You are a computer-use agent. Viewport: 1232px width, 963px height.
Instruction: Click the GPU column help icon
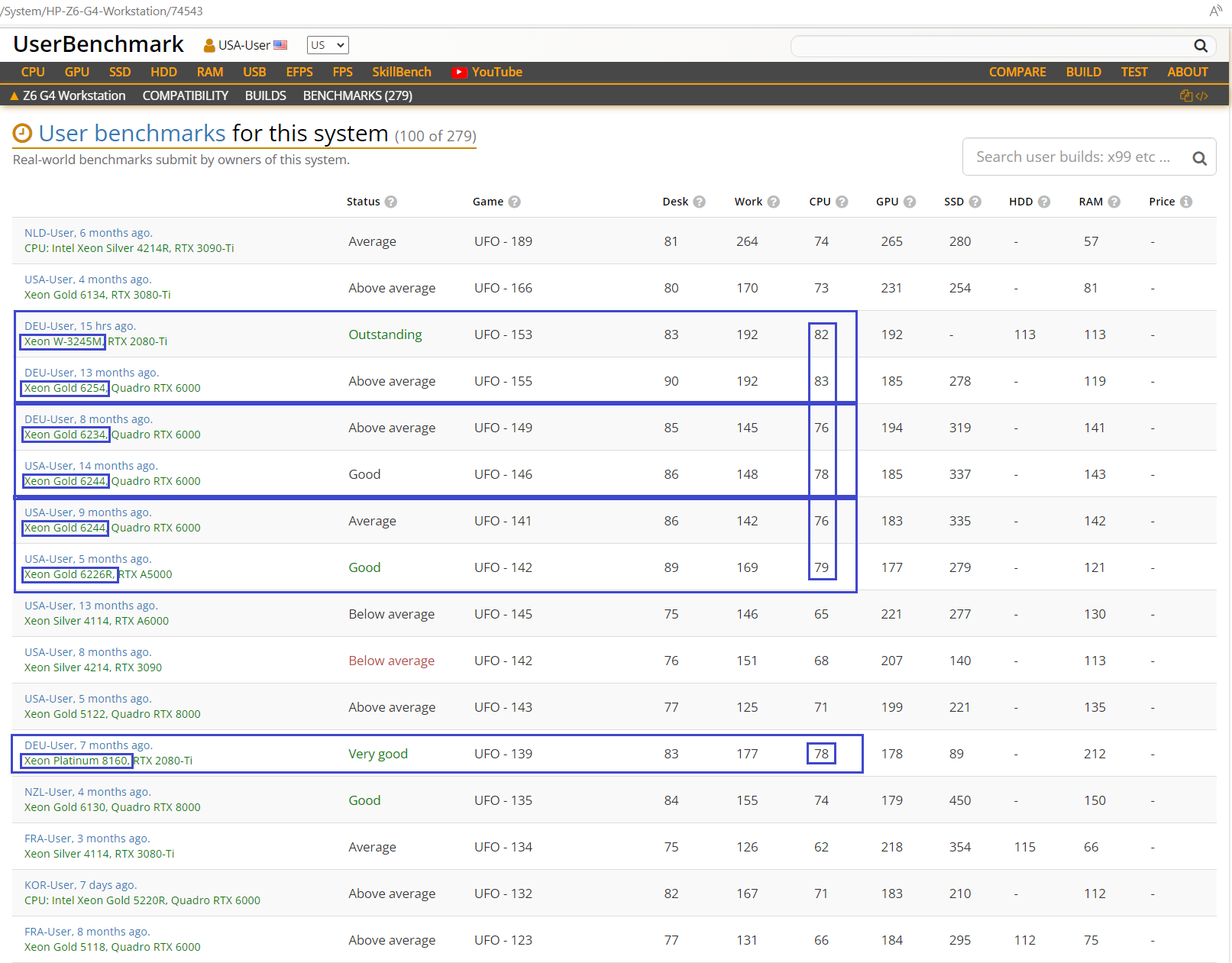point(910,202)
